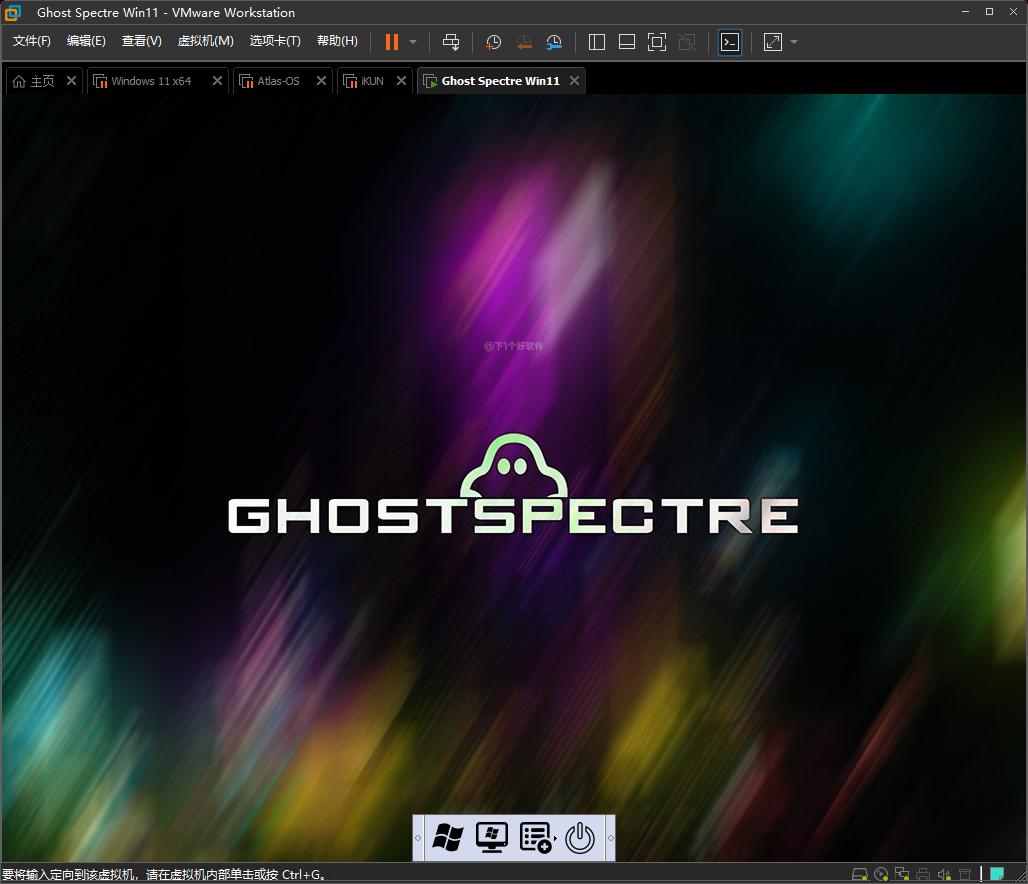This screenshot has width=1028, height=884.
Task: Switch to the Atlas-OS tab
Action: pyautogui.click(x=278, y=81)
